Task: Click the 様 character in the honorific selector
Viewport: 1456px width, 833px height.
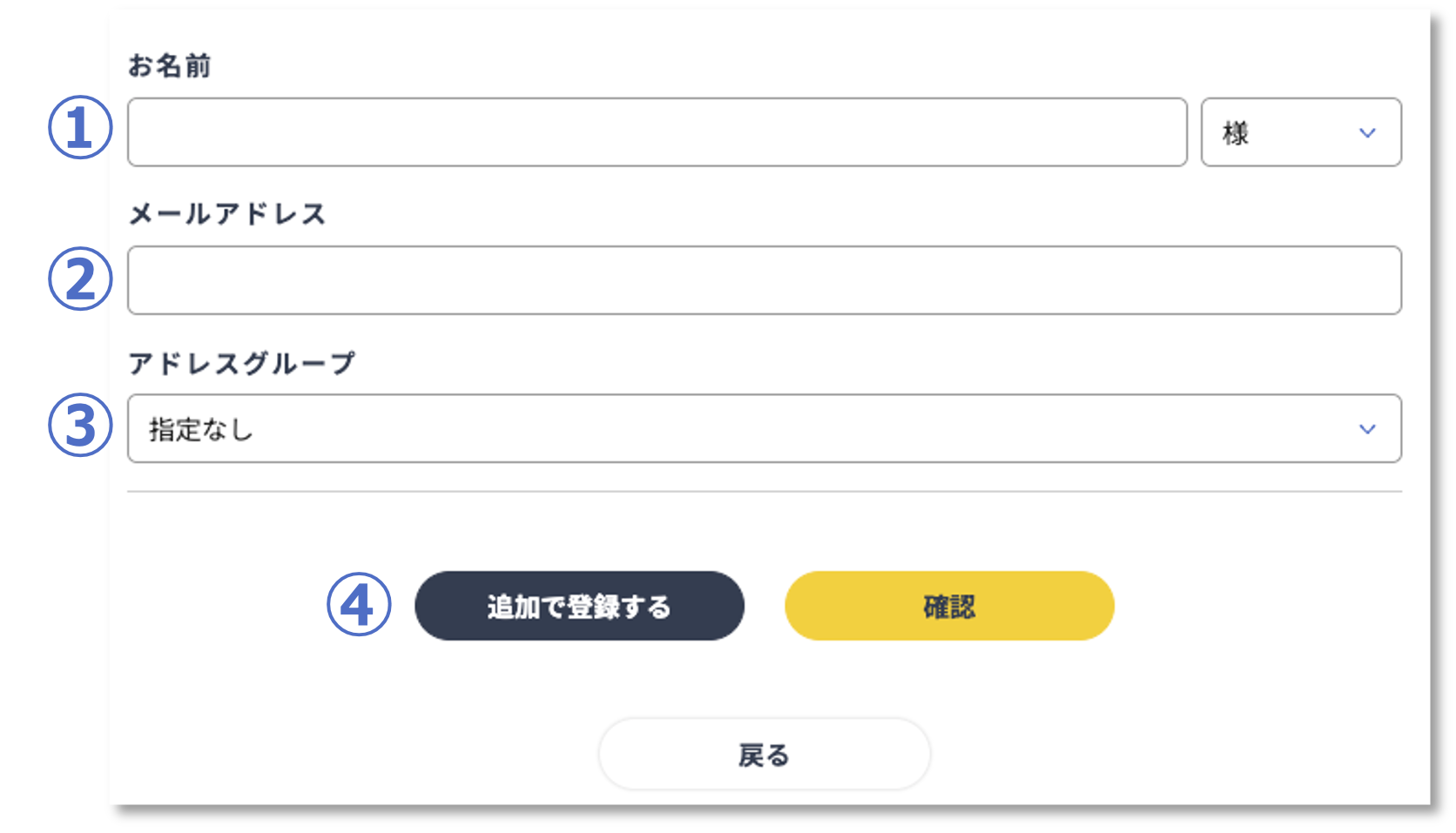Action: (x=1236, y=133)
